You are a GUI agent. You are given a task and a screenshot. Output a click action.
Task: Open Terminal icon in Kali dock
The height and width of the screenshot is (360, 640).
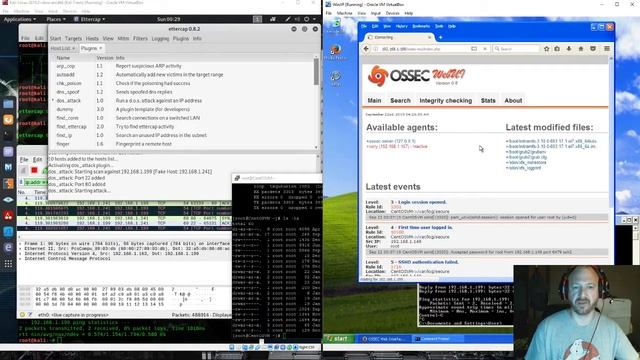point(8,136)
